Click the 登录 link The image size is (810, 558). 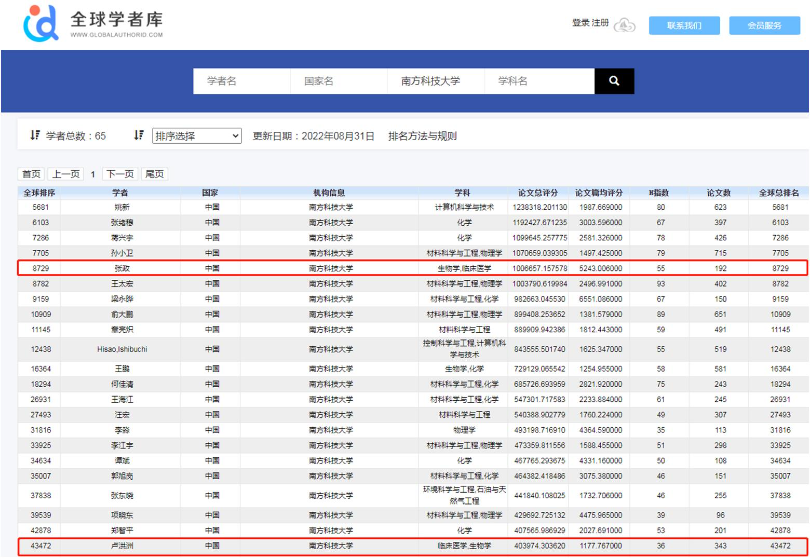coord(580,23)
